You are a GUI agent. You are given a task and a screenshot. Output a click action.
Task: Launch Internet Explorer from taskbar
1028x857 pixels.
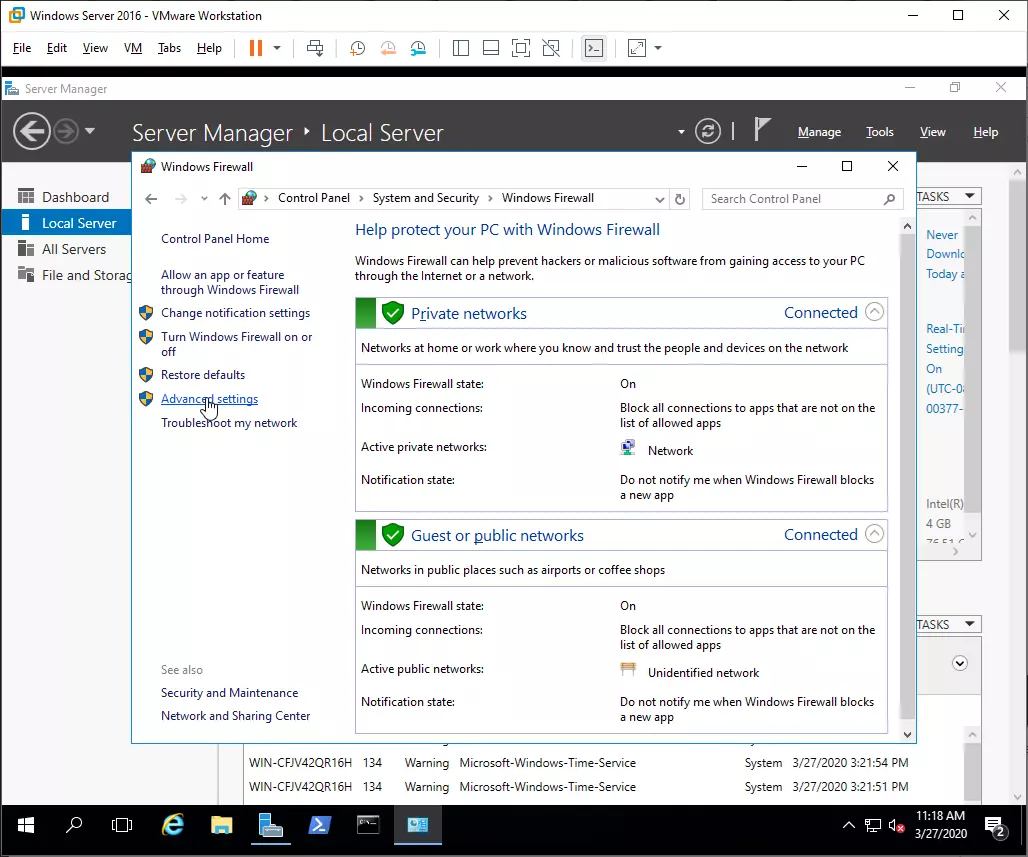coord(172,825)
